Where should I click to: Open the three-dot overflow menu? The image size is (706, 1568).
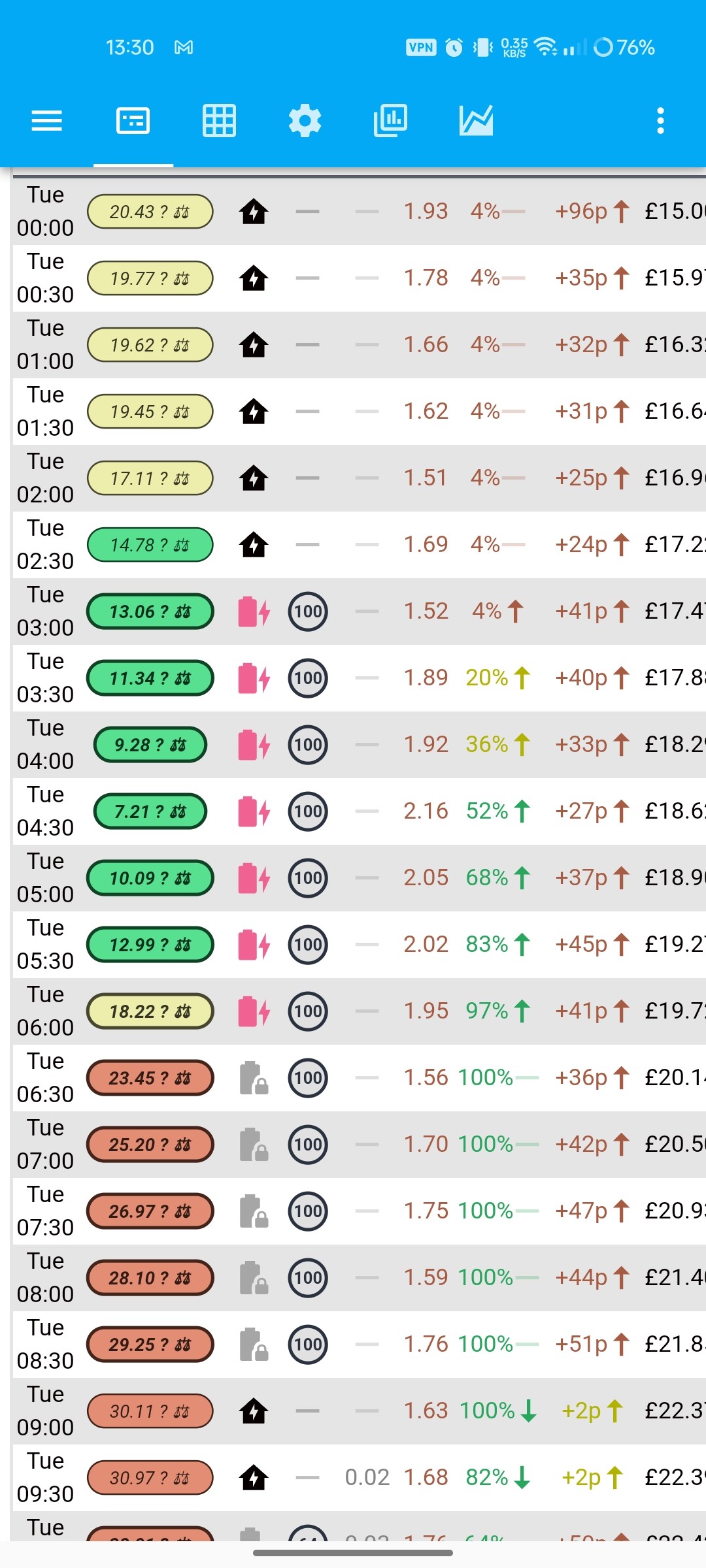coord(660,121)
